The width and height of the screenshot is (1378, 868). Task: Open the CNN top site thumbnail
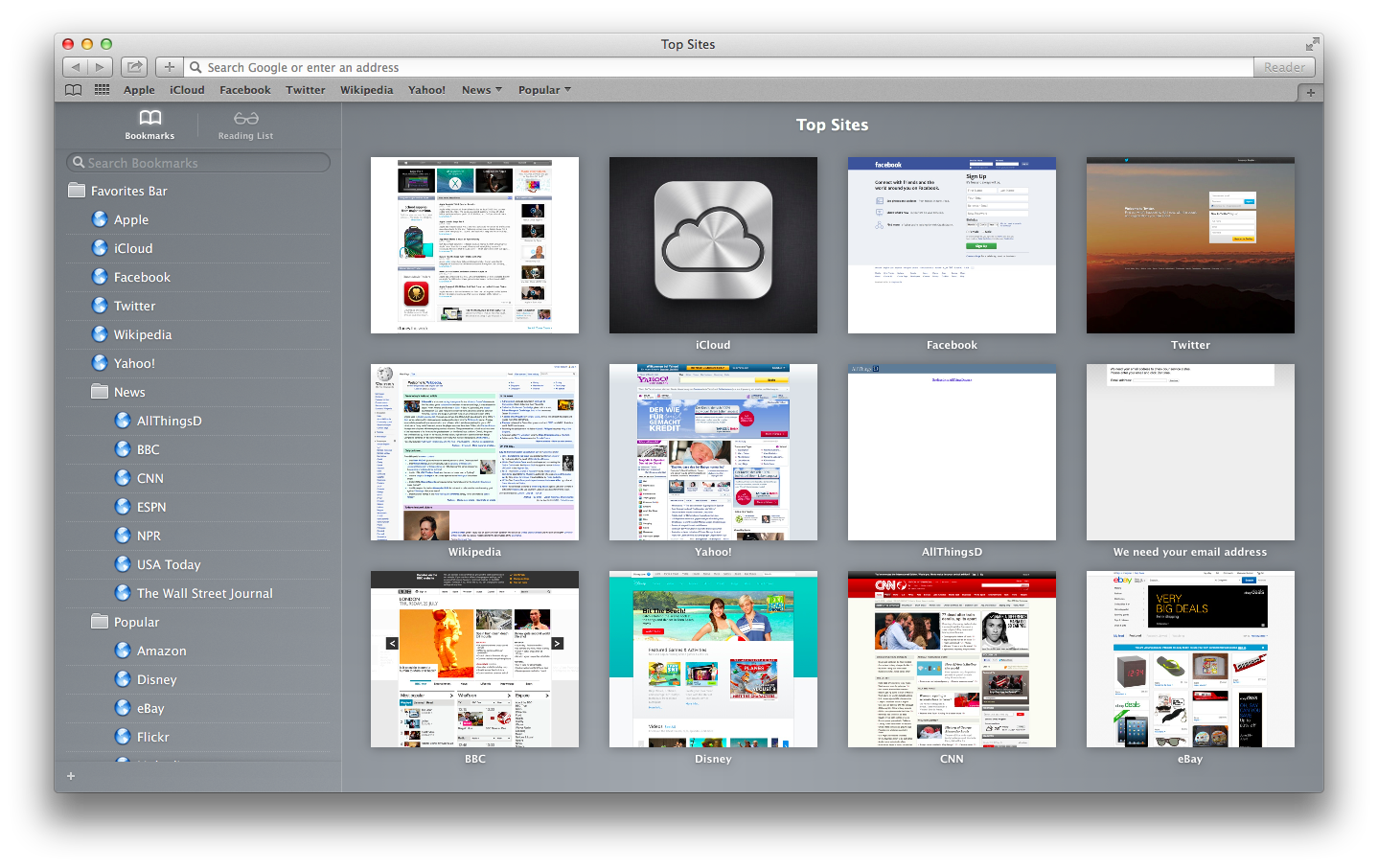(x=952, y=659)
